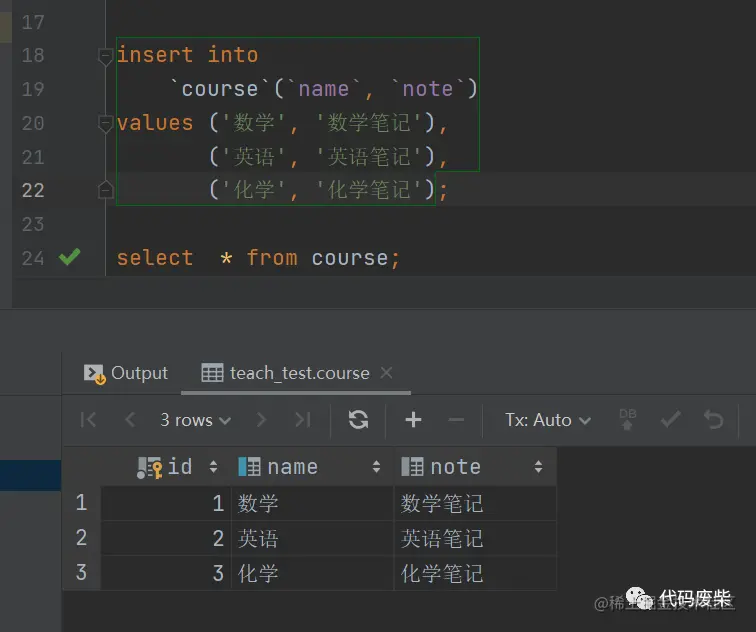Click the `course` table name on line 19

[x=220, y=88]
